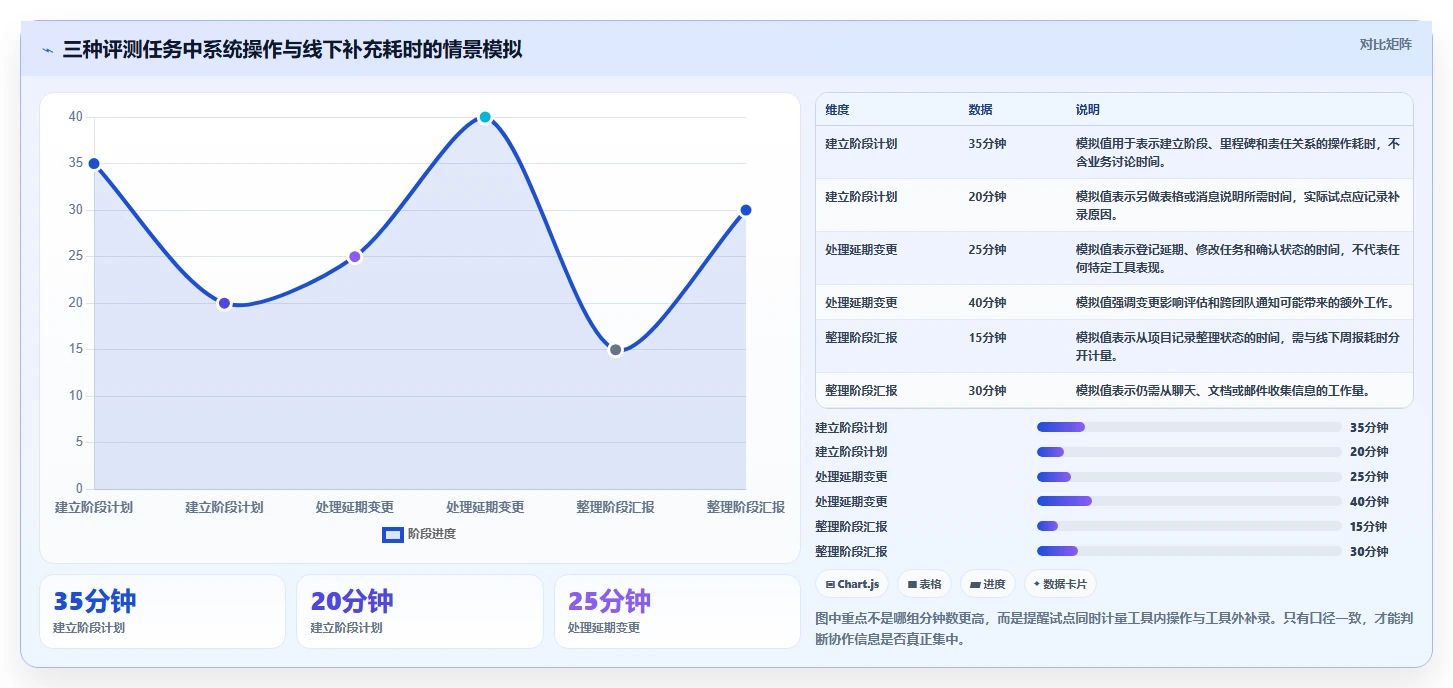Click the progress bar labeled 40分钟
Screen dimensions: 1453x688
pyautogui.click(x=1189, y=502)
